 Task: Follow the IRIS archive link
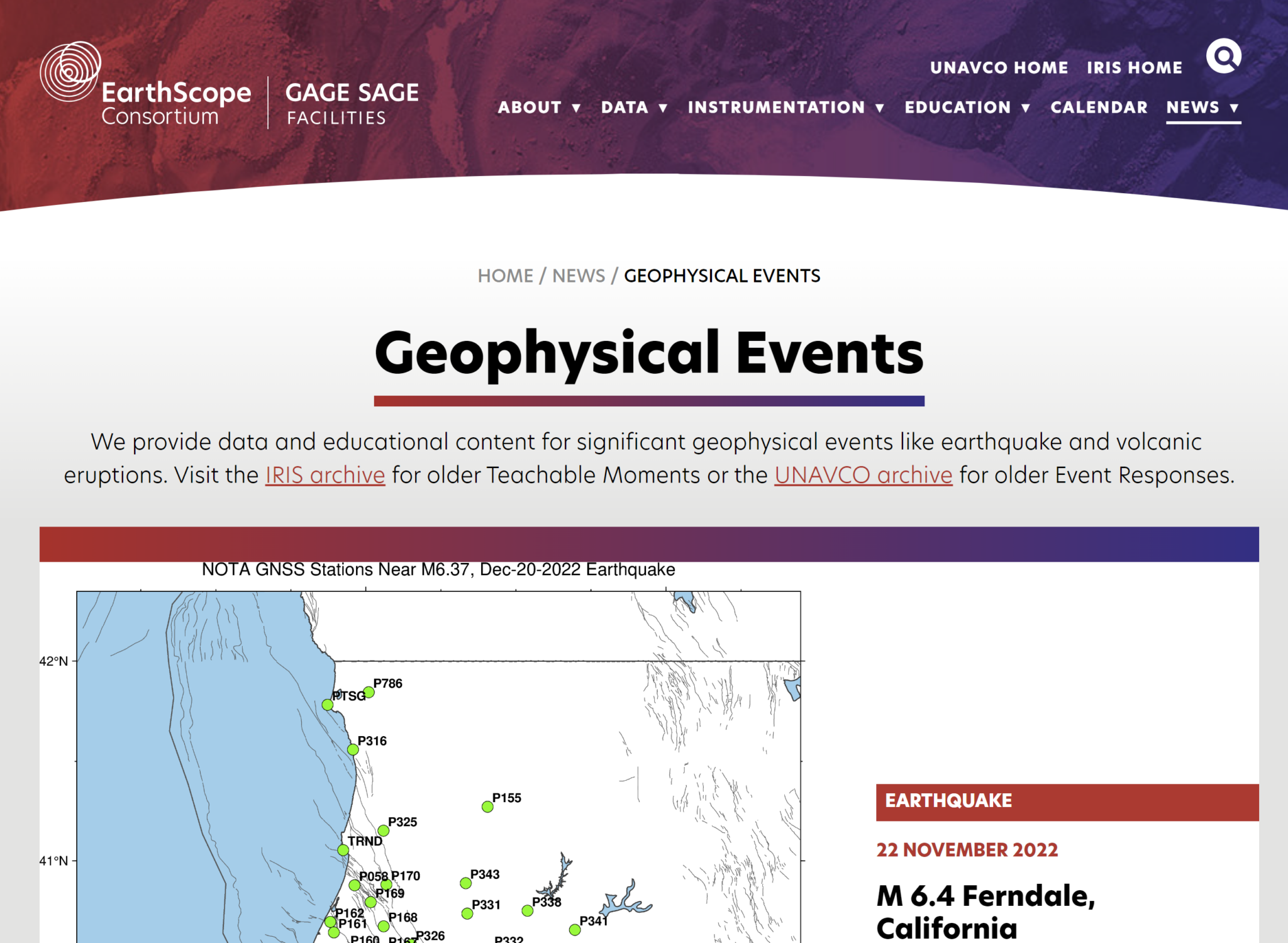tap(325, 475)
